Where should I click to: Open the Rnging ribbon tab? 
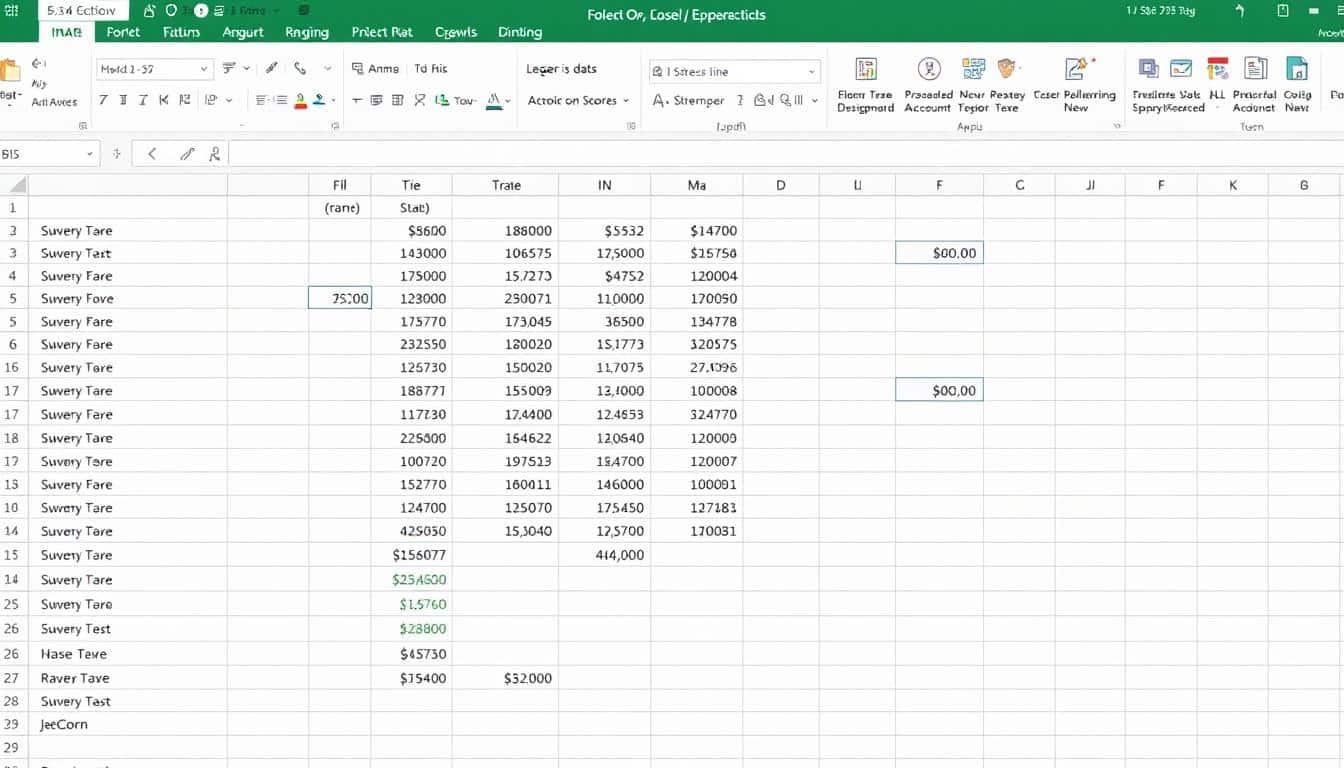(x=307, y=32)
